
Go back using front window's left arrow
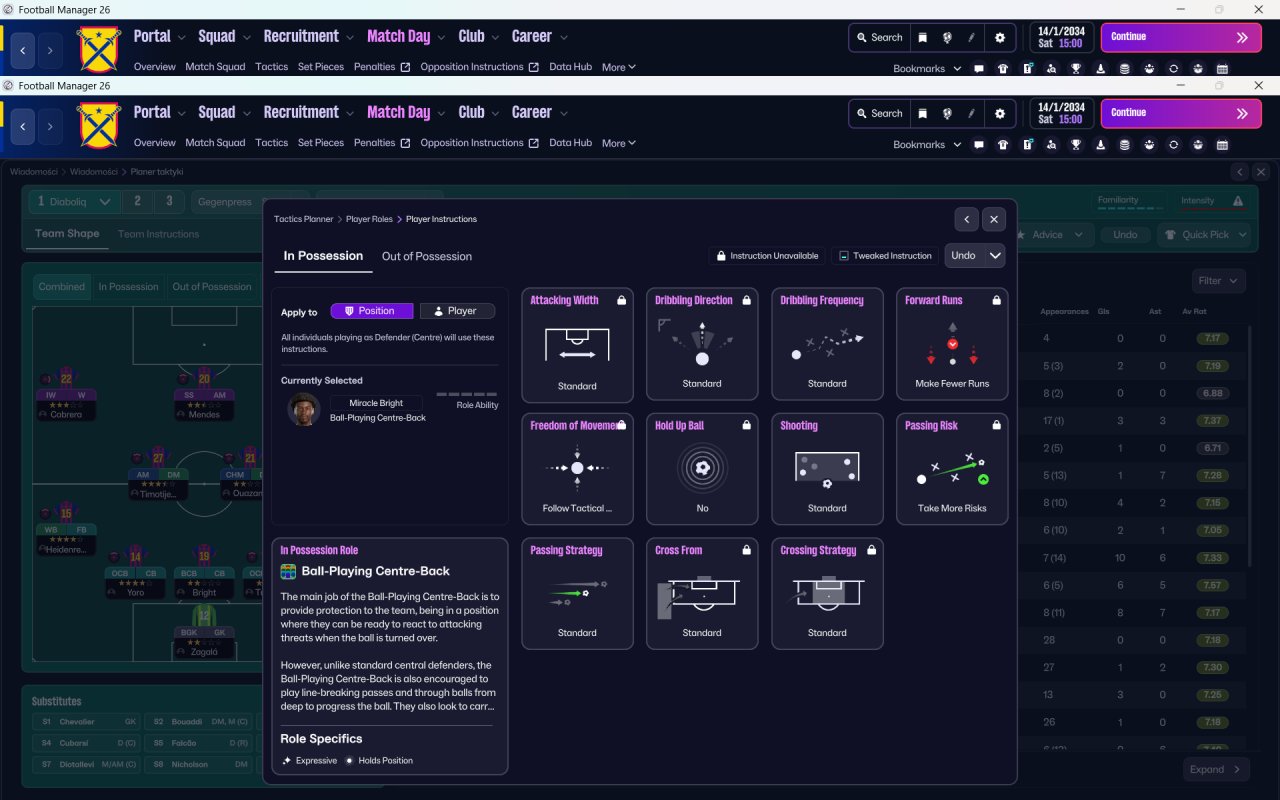pos(23,126)
